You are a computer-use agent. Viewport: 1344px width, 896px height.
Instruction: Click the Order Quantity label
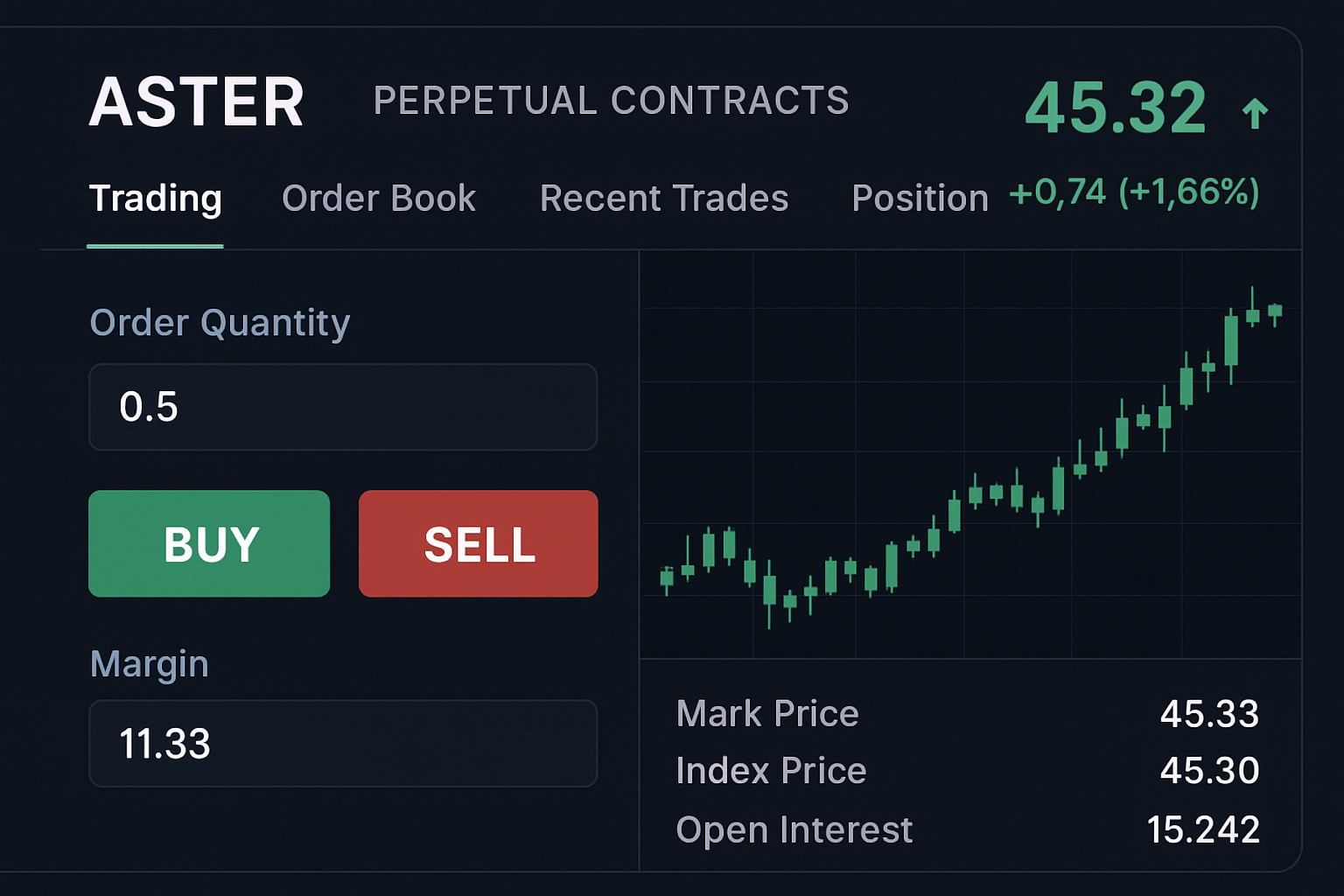pyautogui.click(x=220, y=323)
